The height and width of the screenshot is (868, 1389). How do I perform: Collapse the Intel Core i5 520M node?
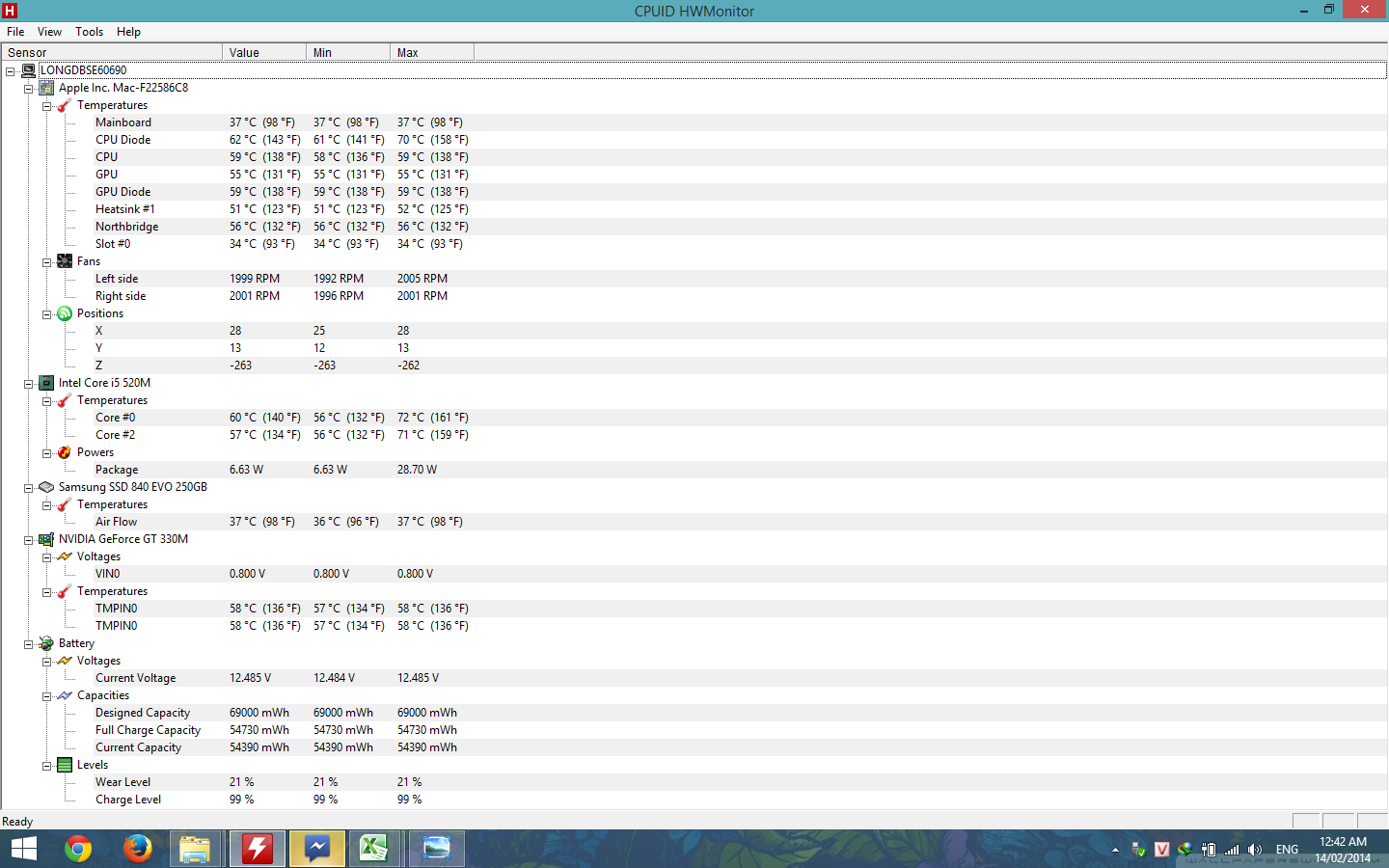(28, 384)
